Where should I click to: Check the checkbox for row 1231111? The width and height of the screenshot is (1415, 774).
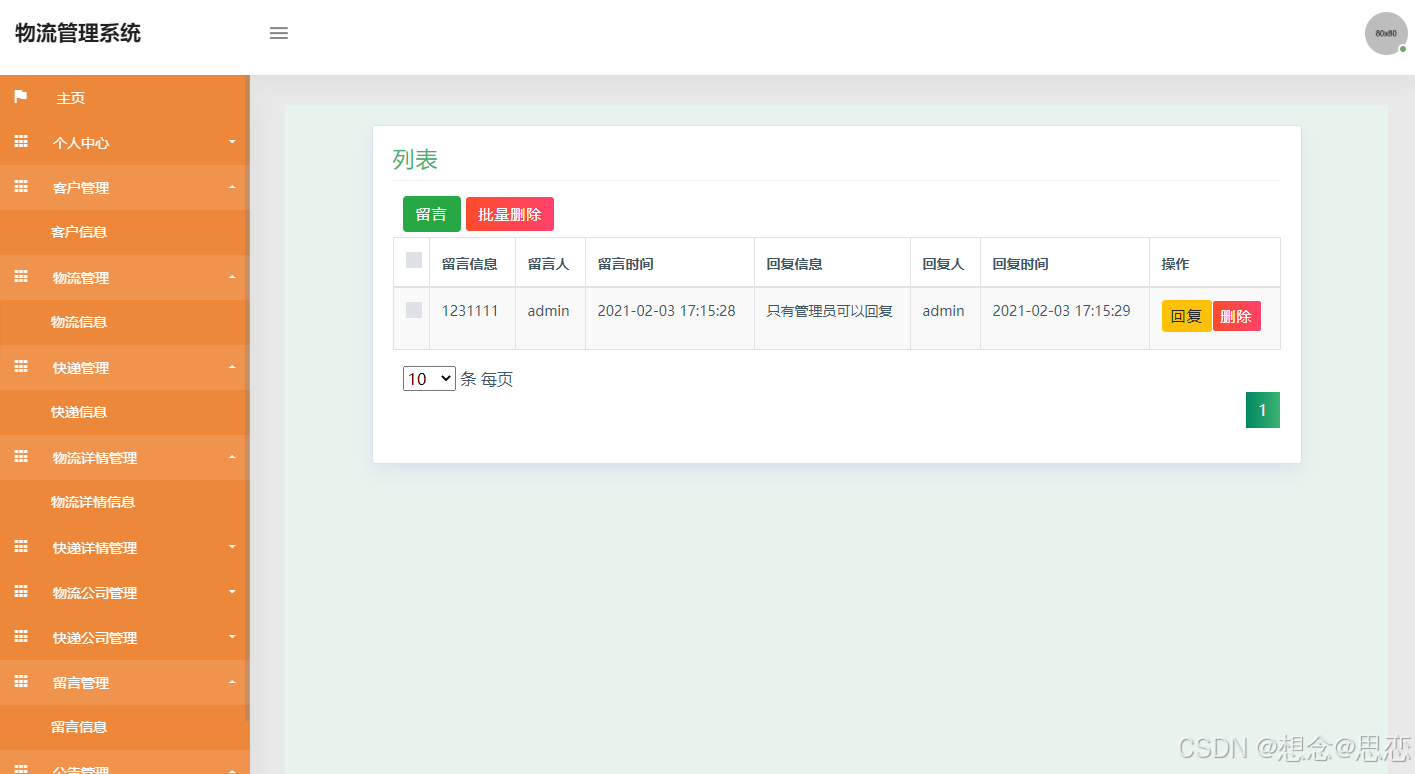tap(414, 310)
